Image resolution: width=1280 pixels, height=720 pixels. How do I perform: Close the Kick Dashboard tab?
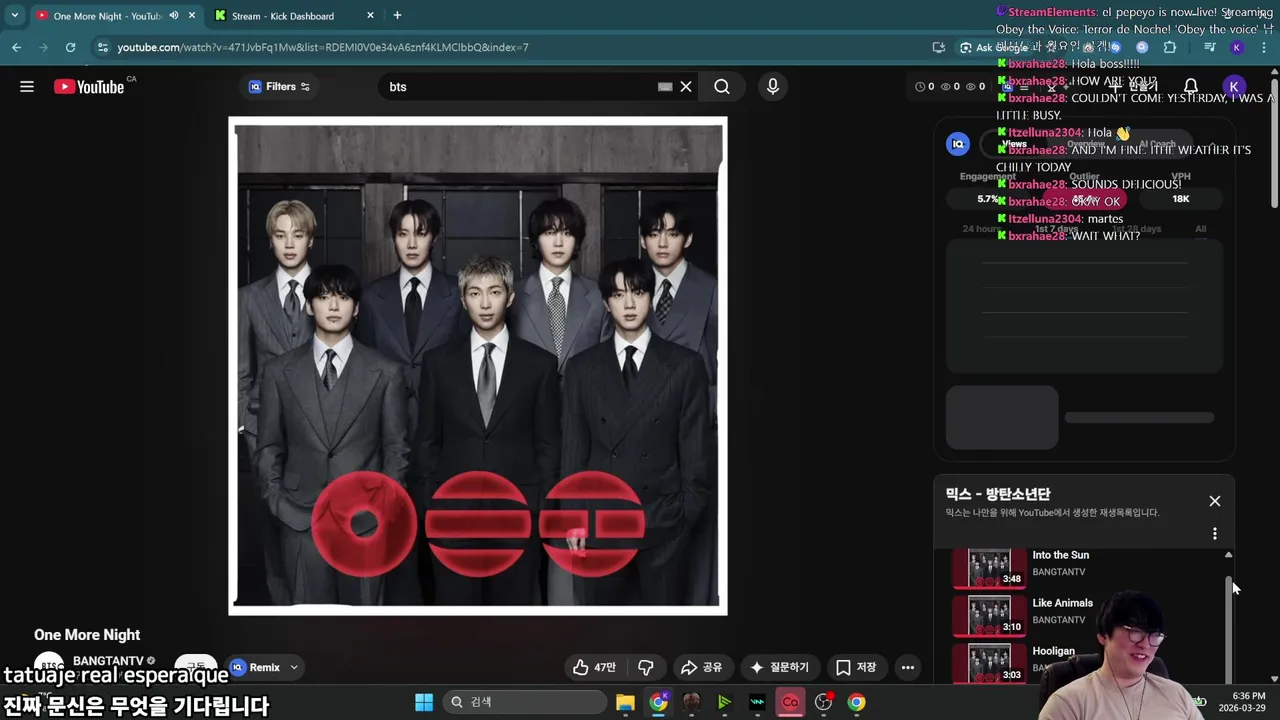[370, 16]
